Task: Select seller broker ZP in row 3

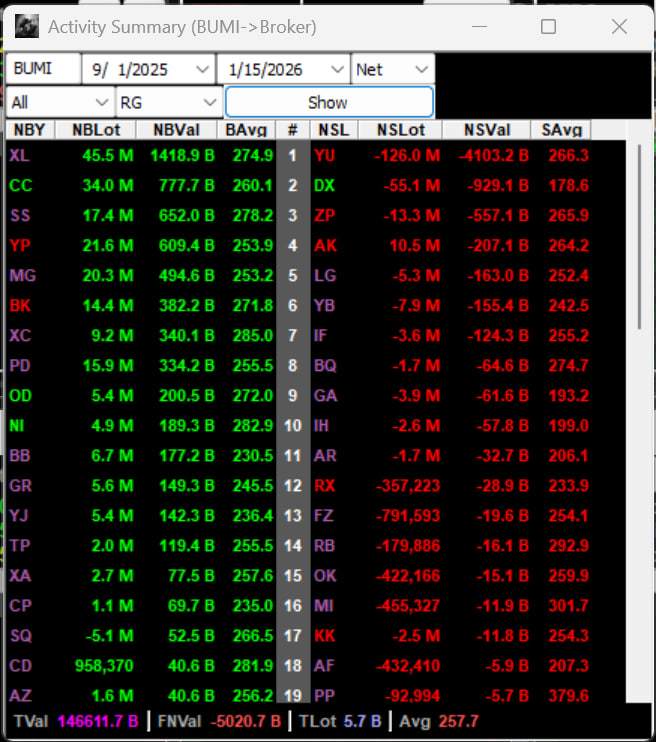Action: pos(325,215)
